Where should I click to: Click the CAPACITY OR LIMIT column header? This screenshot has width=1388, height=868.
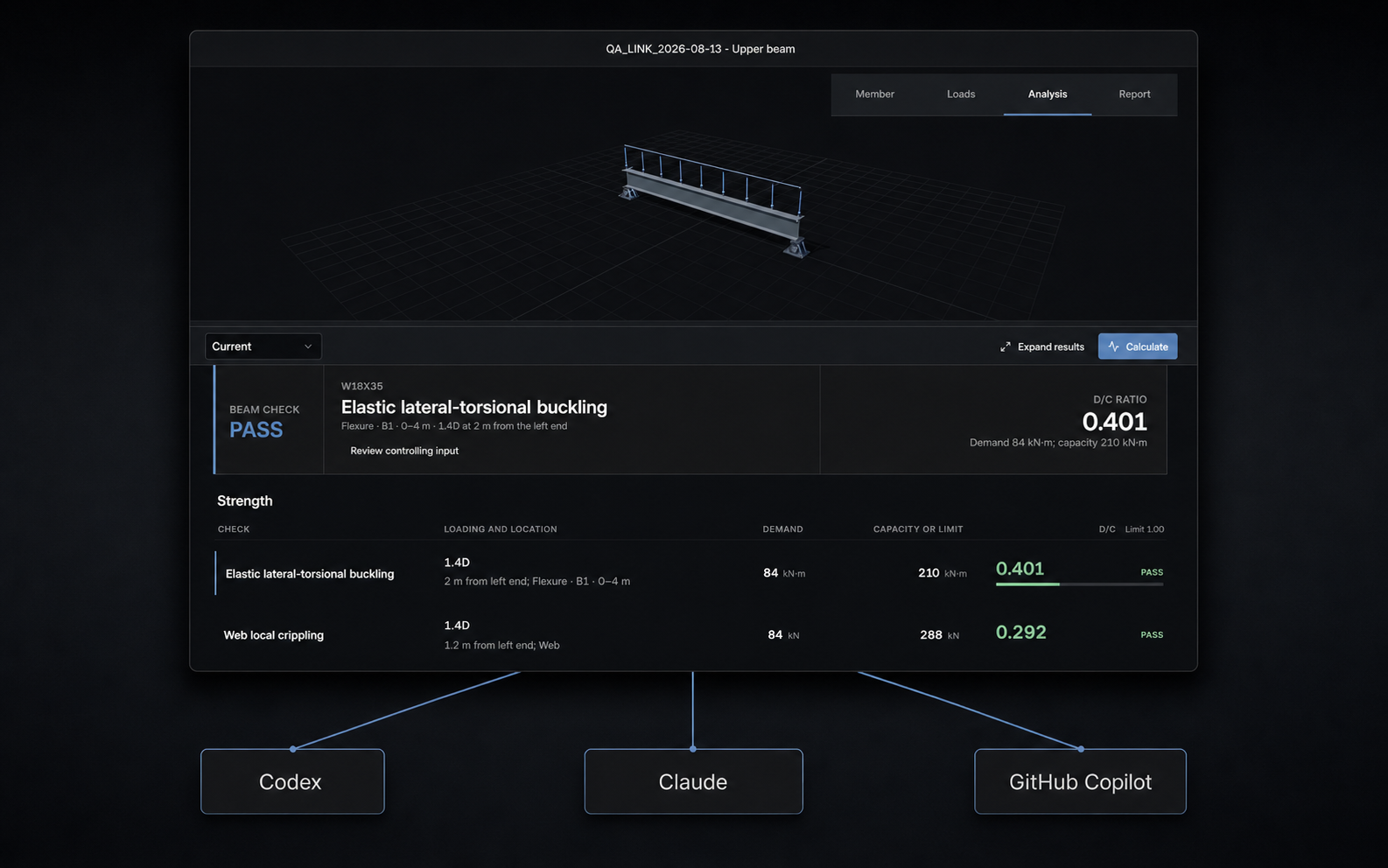pyautogui.click(x=918, y=529)
